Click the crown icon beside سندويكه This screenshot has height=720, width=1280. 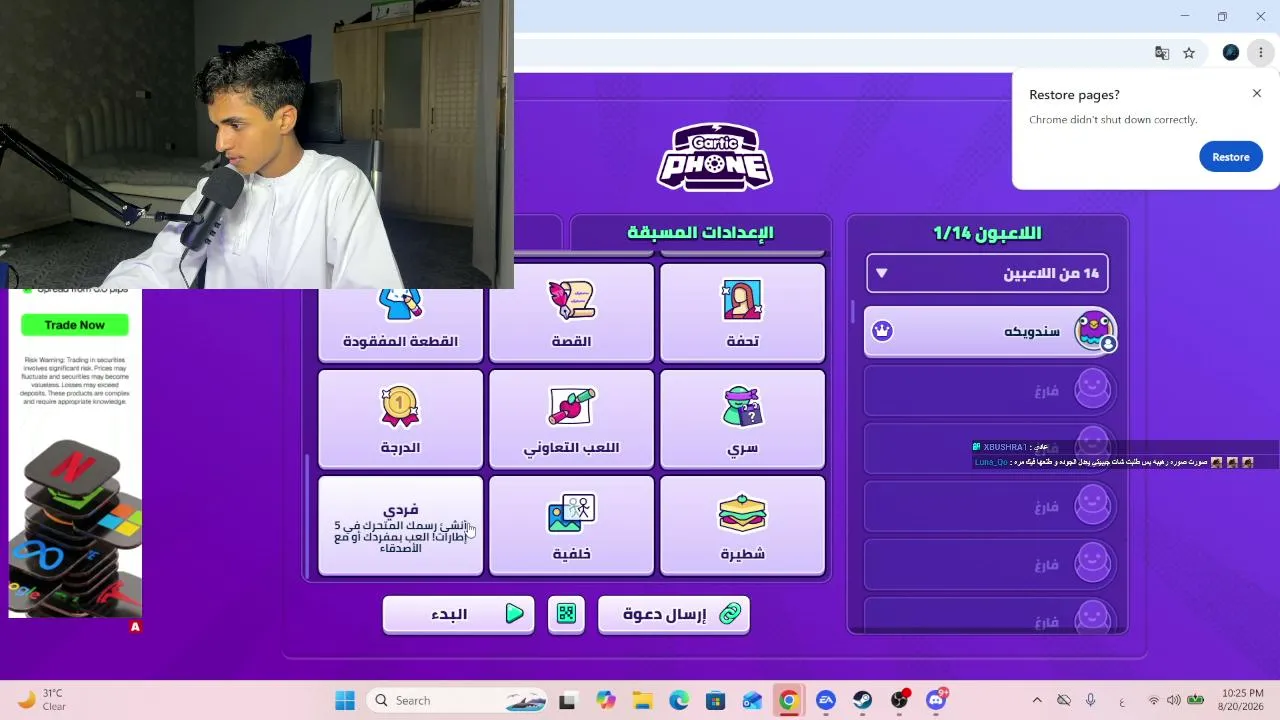tap(882, 331)
